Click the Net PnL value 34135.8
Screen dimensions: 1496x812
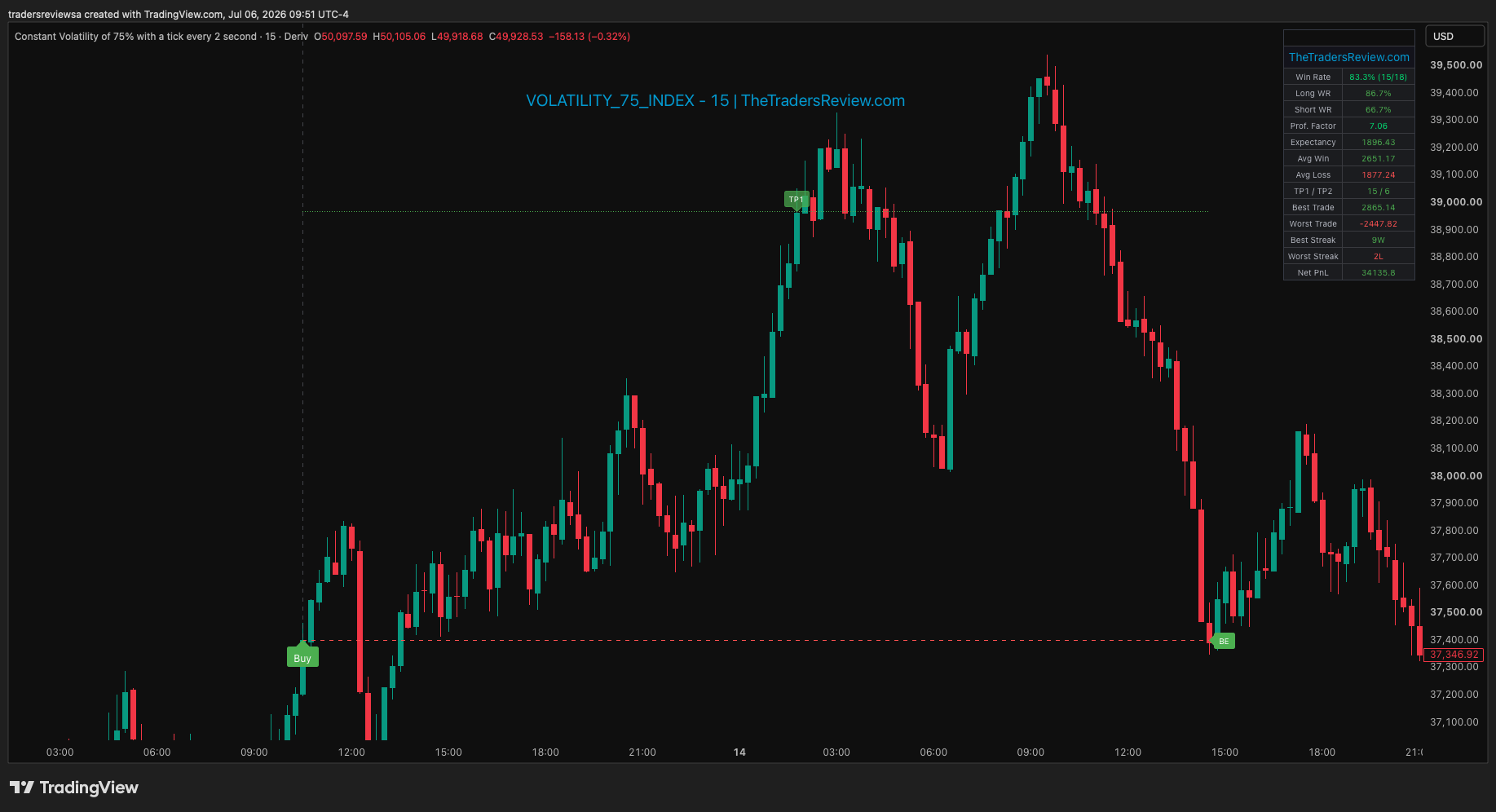(1378, 272)
